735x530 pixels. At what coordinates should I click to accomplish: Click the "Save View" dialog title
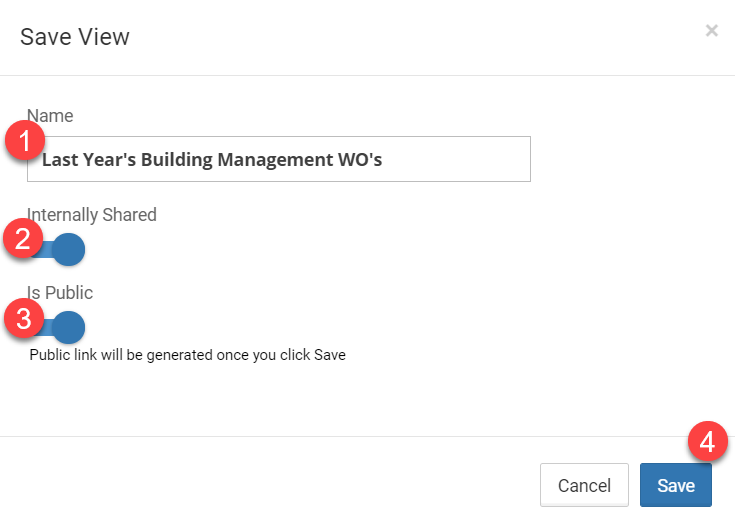pos(75,38)
